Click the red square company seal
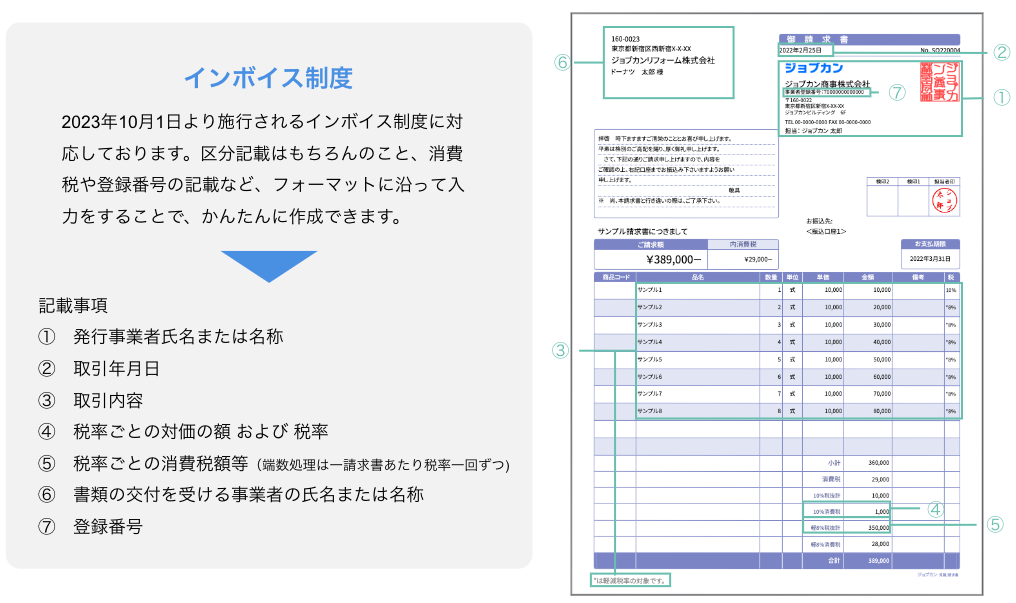 939,82
